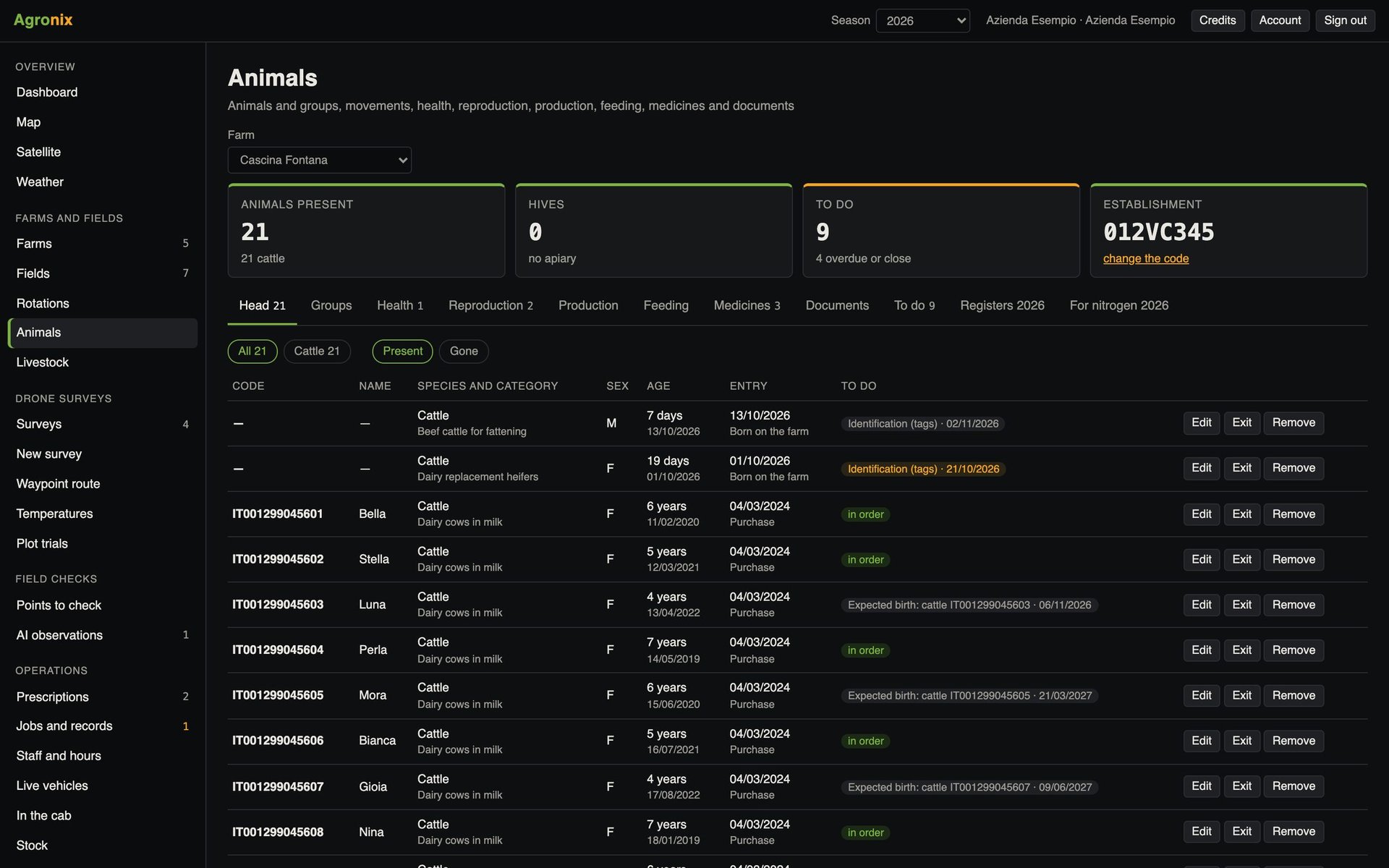The width and height of the screenshot is (1389, 868).
Task: Switch to the Health tab
Action: [x=400, y=305]
